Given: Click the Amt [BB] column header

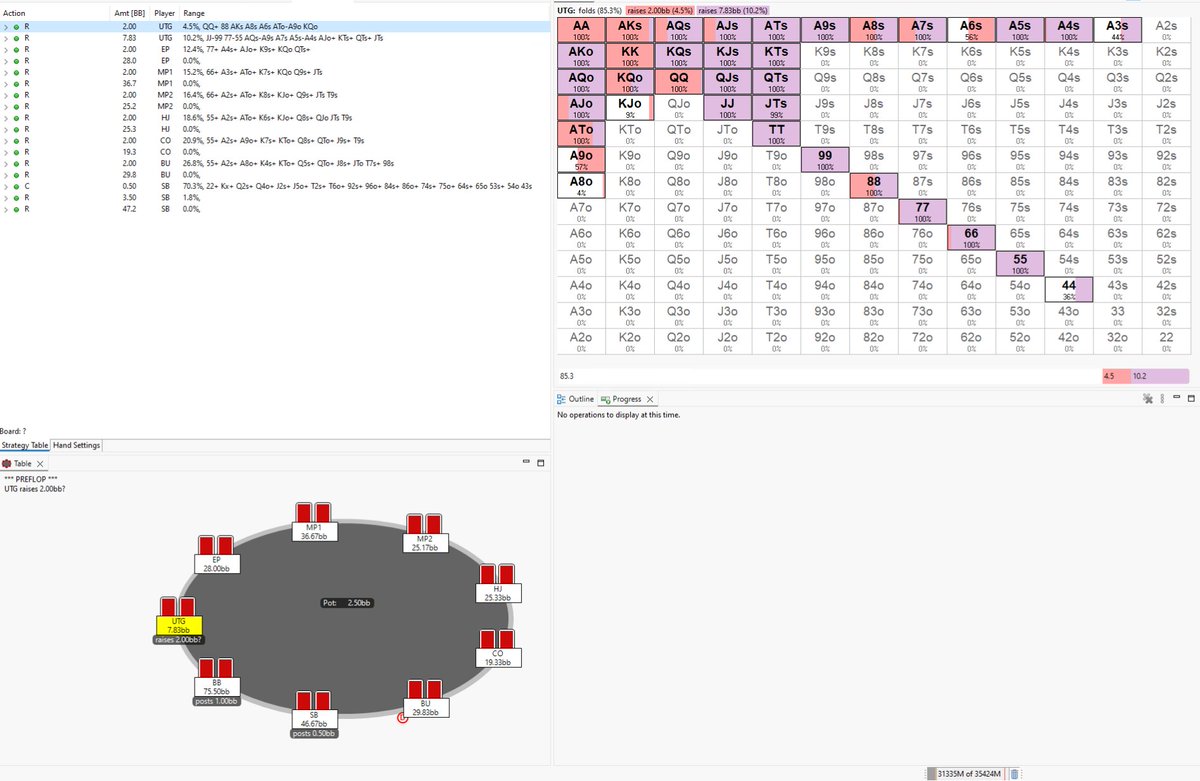Looking at the screenshot, I should click(129, 13).
